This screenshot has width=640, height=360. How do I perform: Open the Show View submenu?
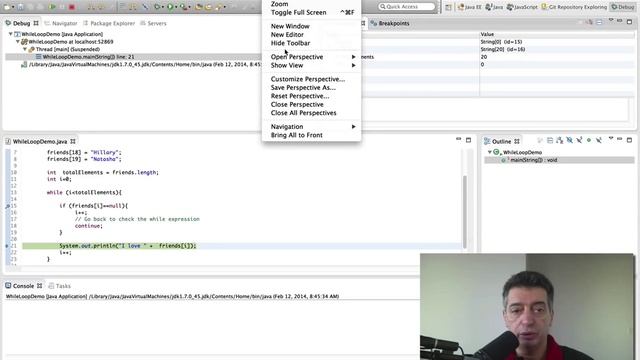311,65
